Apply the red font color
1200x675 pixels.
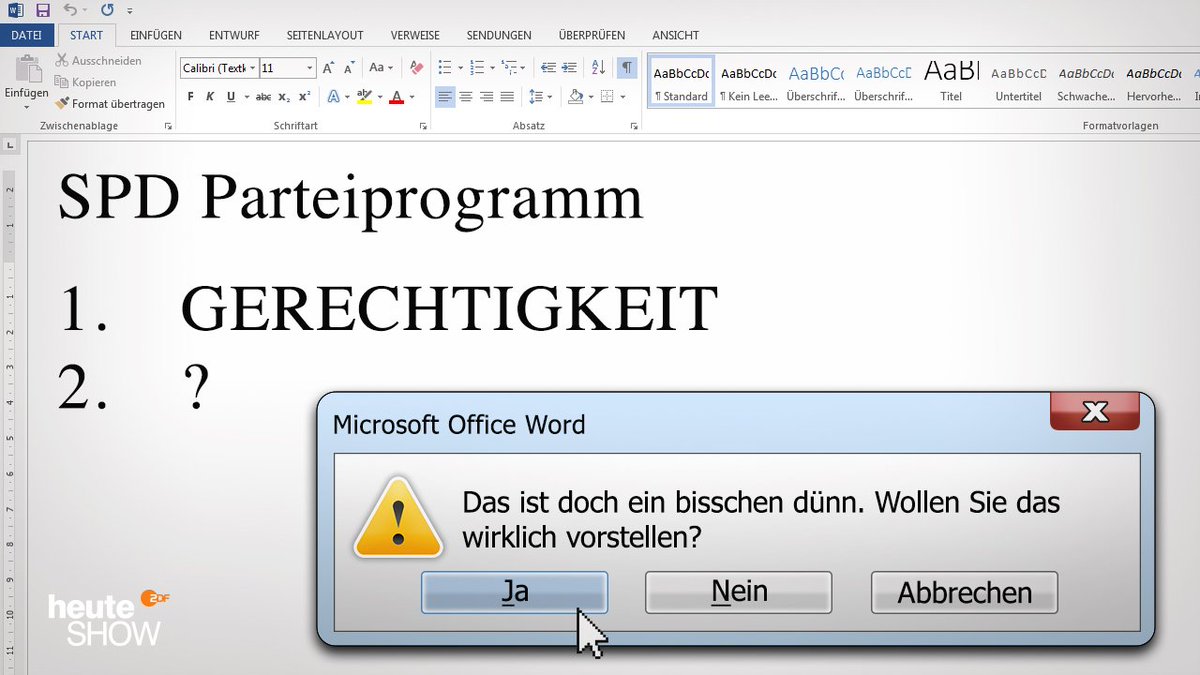pyautogui.click(x=397, y=97)
